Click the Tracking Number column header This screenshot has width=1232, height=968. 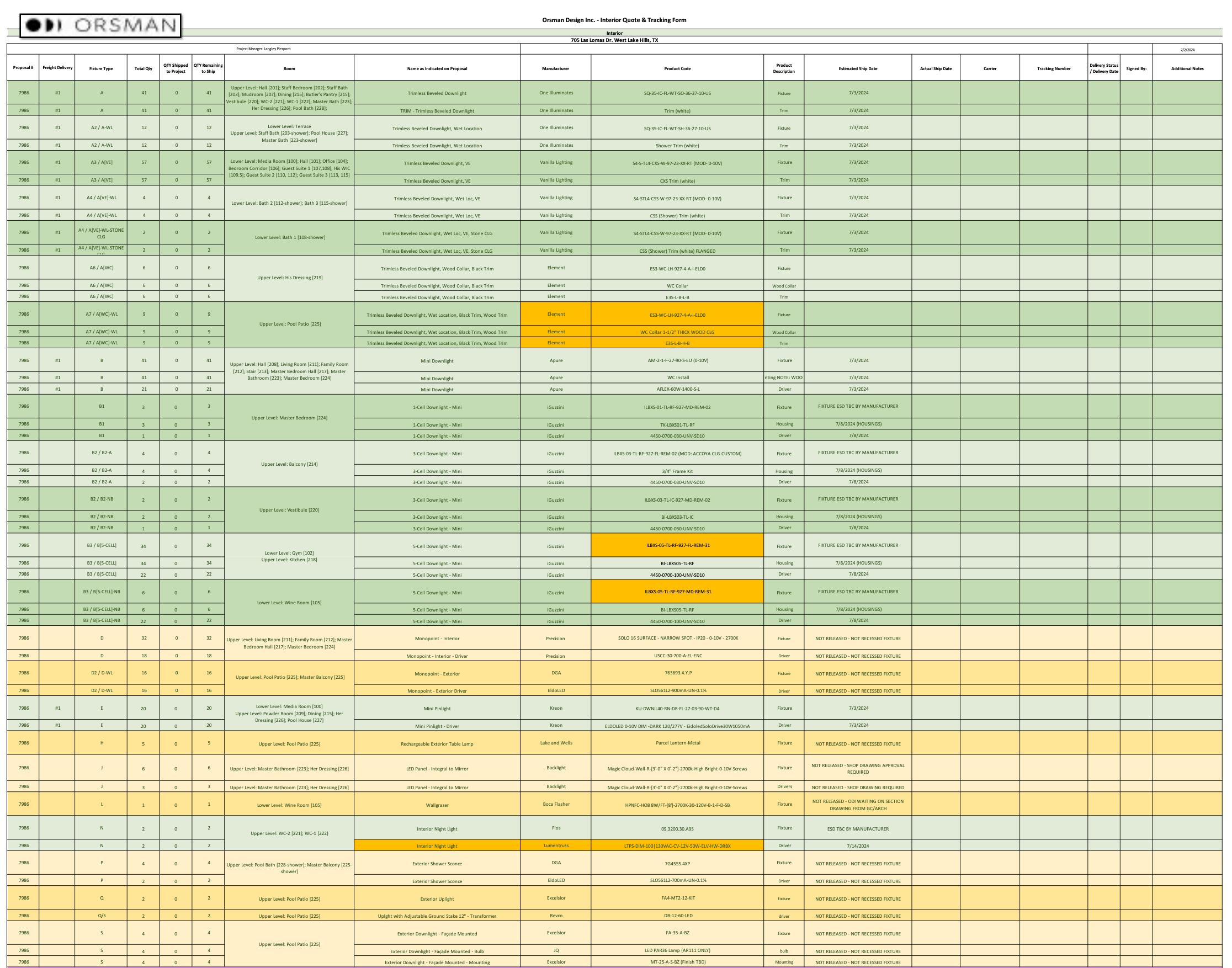pyautogui.click(x=1053, y=68)
